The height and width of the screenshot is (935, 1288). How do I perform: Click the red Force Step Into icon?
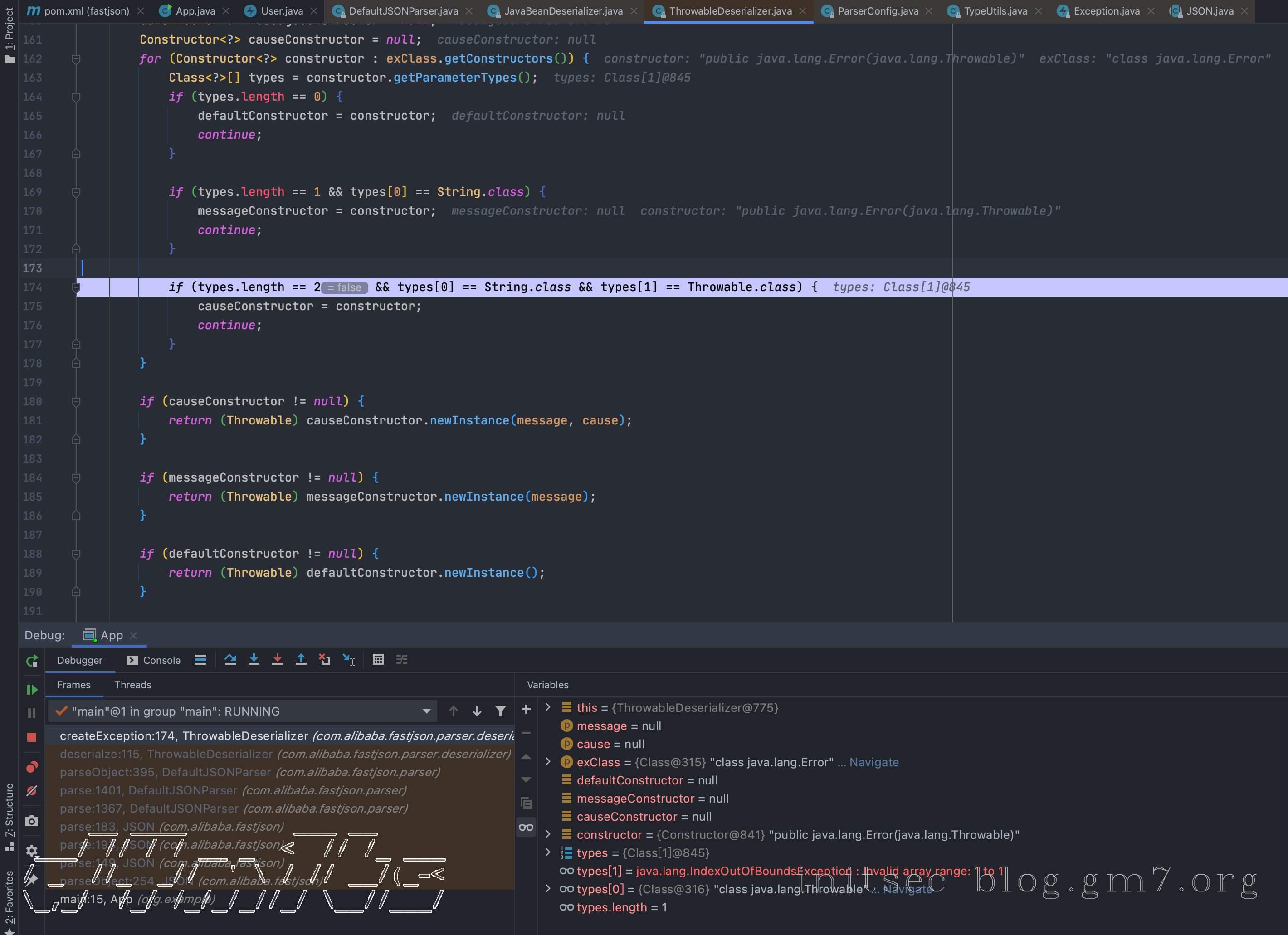[x=277, y=660]
